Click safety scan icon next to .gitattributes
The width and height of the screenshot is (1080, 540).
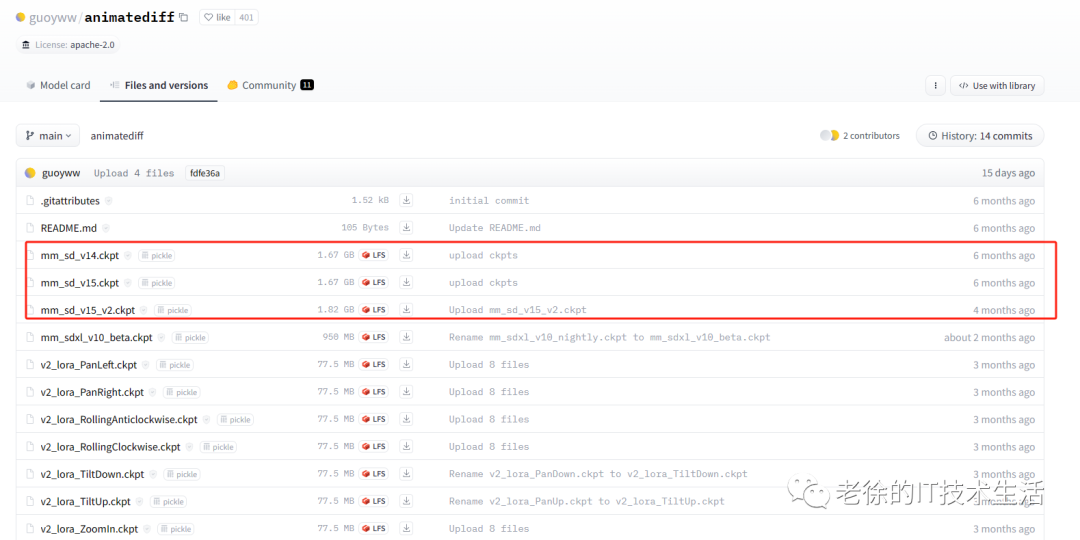pos(108,200)
